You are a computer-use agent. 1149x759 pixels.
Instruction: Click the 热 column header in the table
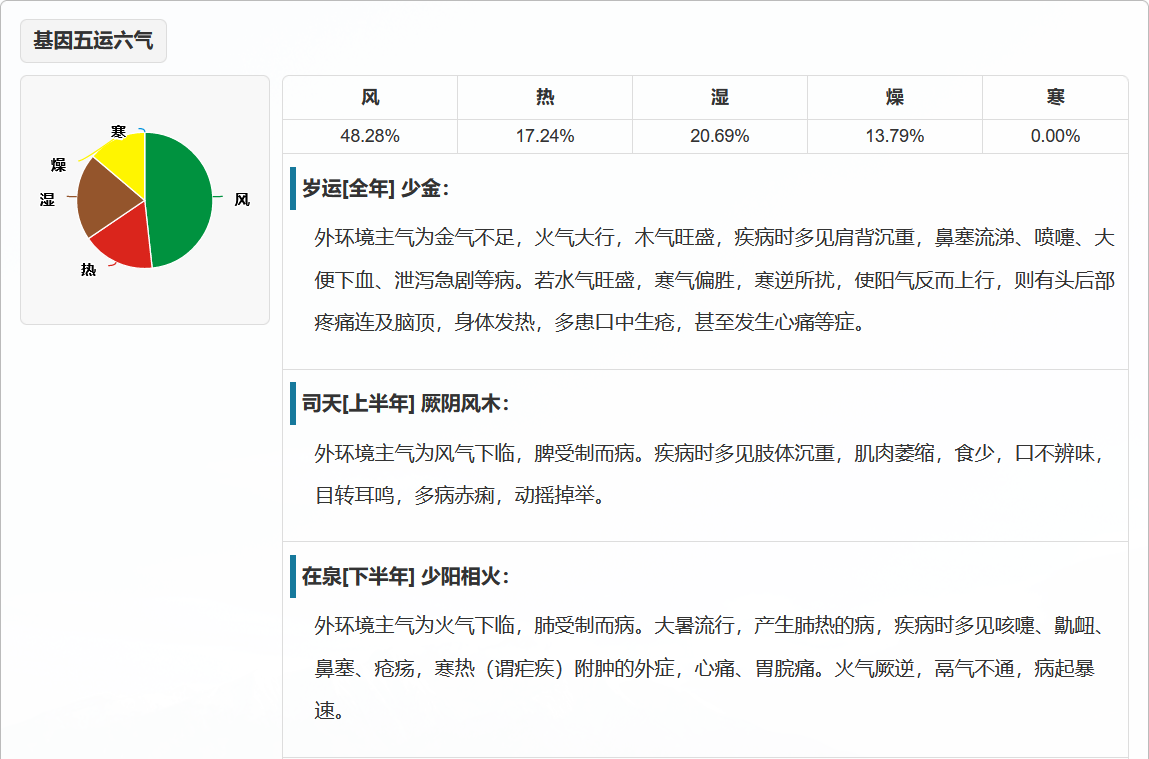coord(545,97)
